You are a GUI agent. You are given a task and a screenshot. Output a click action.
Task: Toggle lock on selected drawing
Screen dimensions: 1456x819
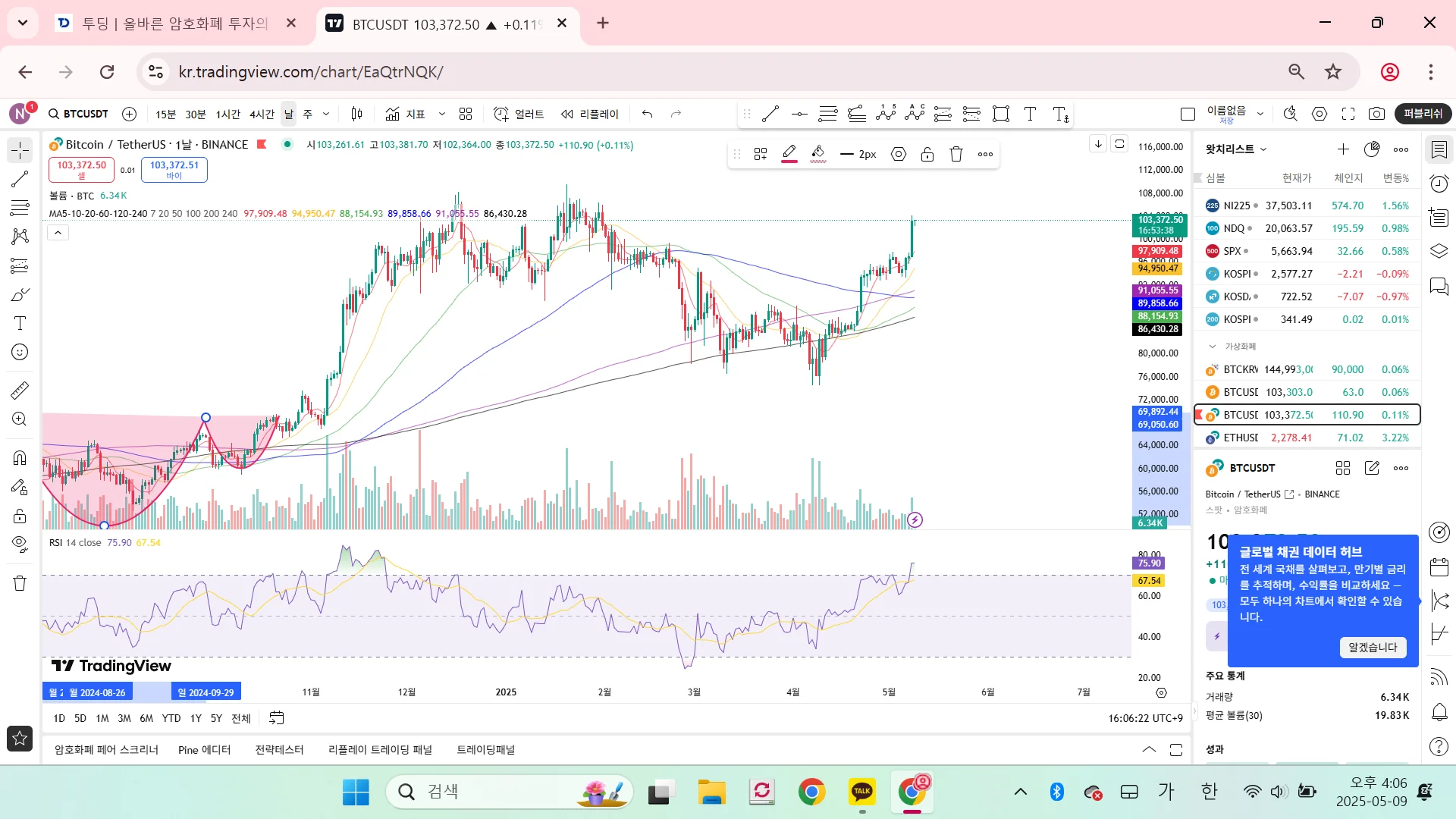click(927, 154)
